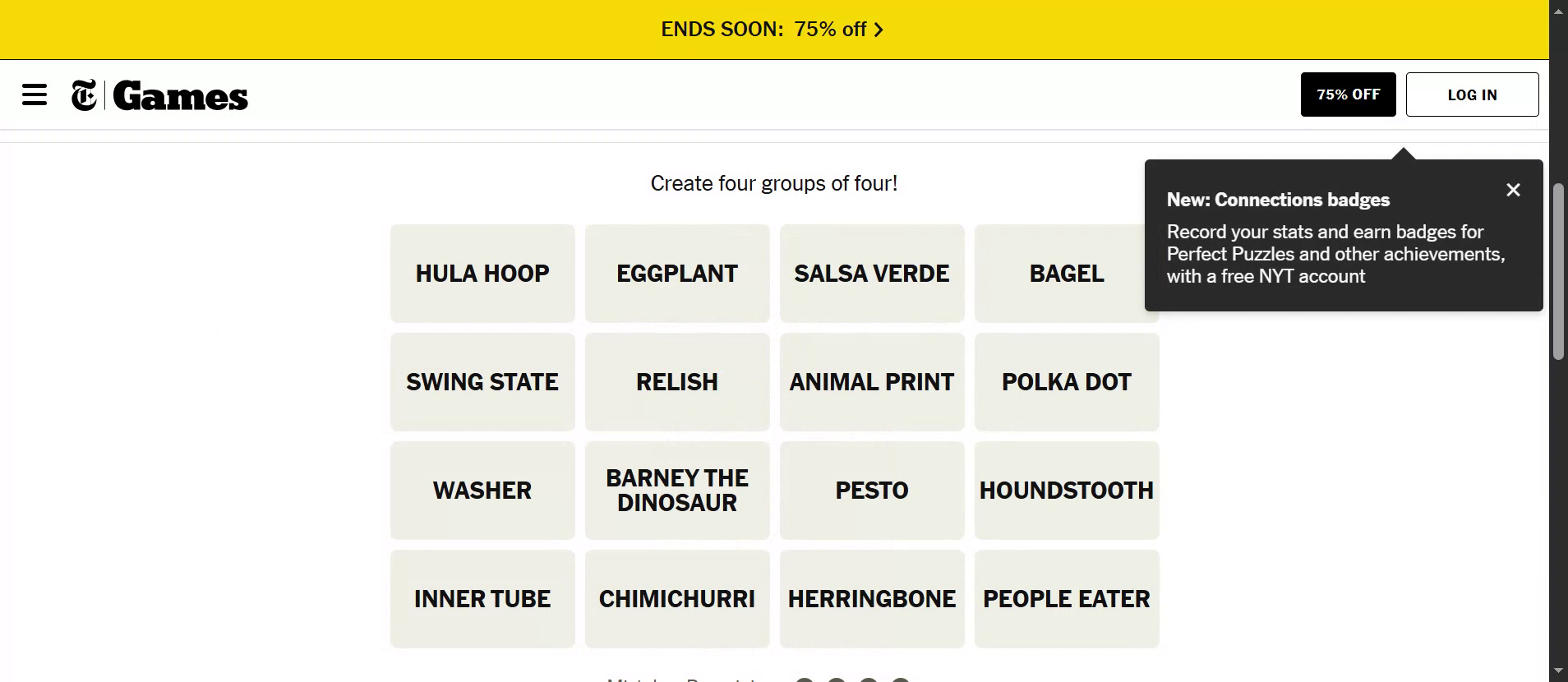Select the BARNEY THE DINOSAUR tile
1568x682 pixels.
click(x=677, y=491)
